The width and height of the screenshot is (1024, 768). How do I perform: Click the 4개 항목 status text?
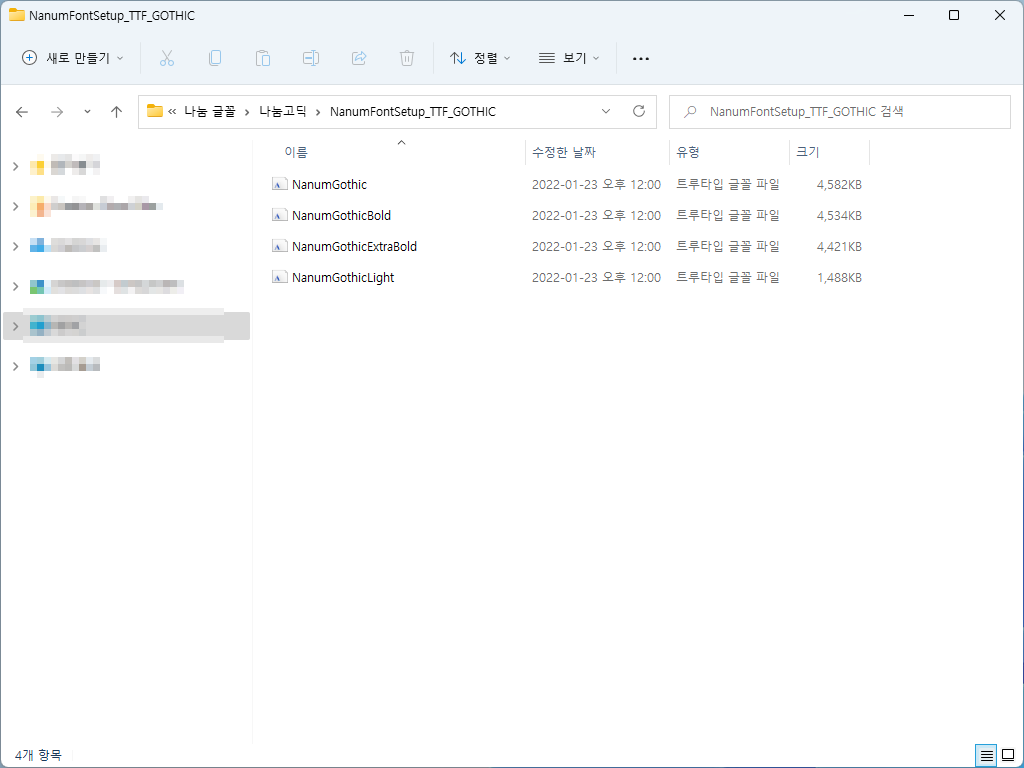(38, 755)
